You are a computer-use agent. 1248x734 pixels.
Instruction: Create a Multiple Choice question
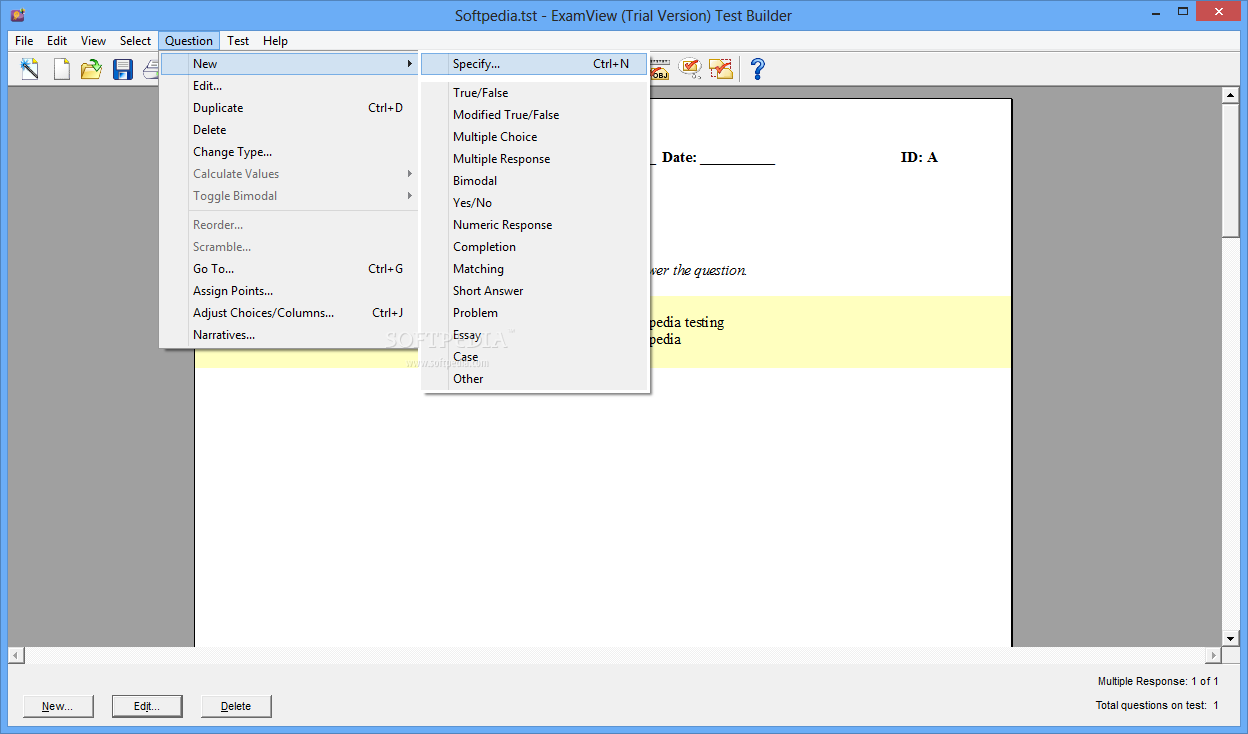(535, 137)
